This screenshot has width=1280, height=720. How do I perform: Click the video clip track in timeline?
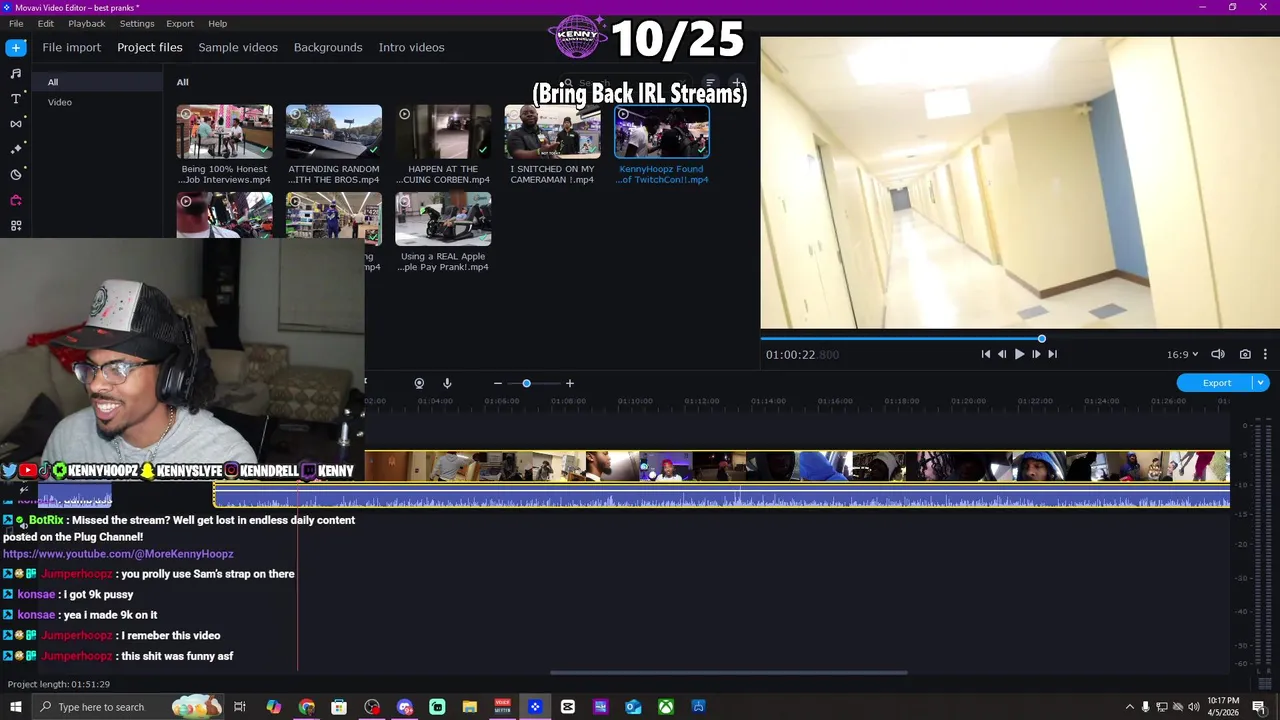[x=797, y=466]
